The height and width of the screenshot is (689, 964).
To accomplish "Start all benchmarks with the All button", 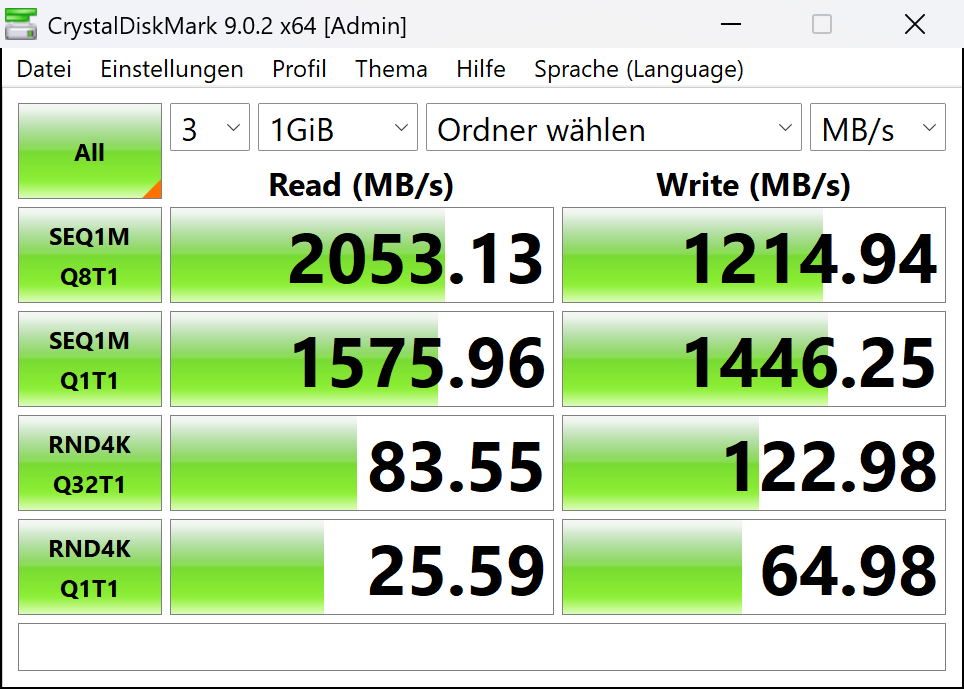I will [89, 152].
